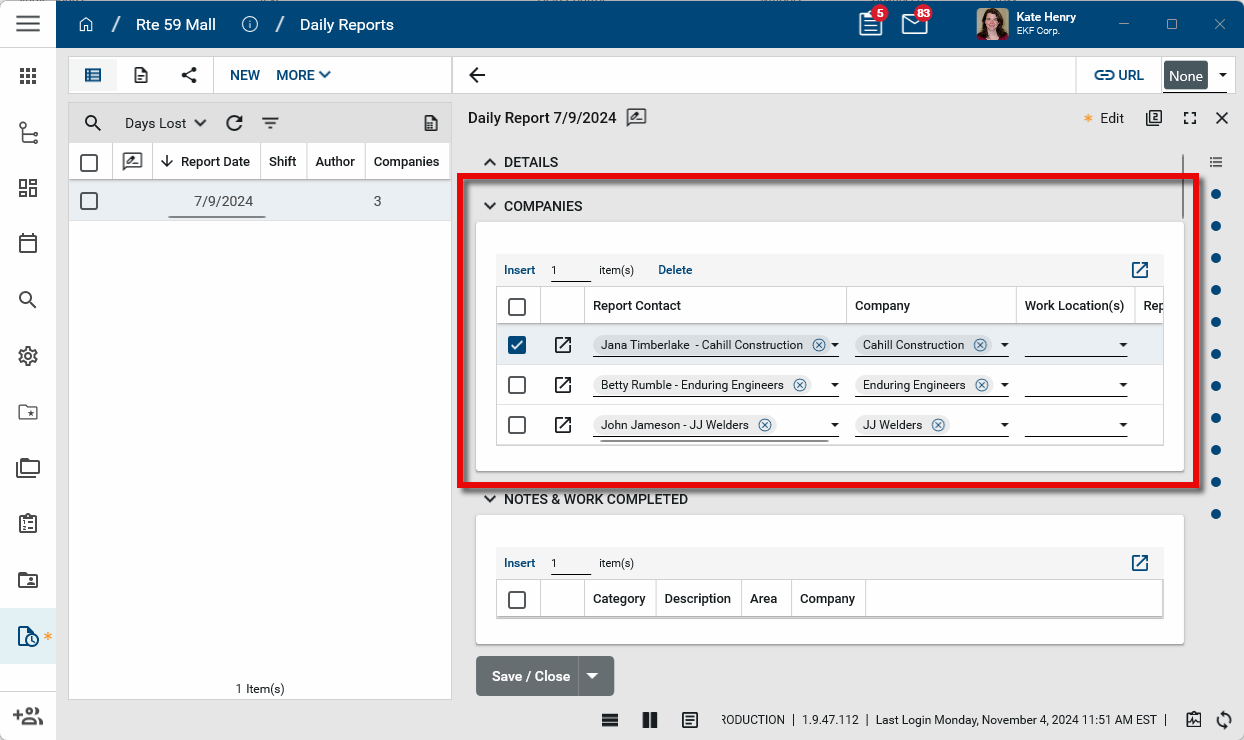
Task: Check the Betty Rumble row checkbox
Action: (517, 385)
